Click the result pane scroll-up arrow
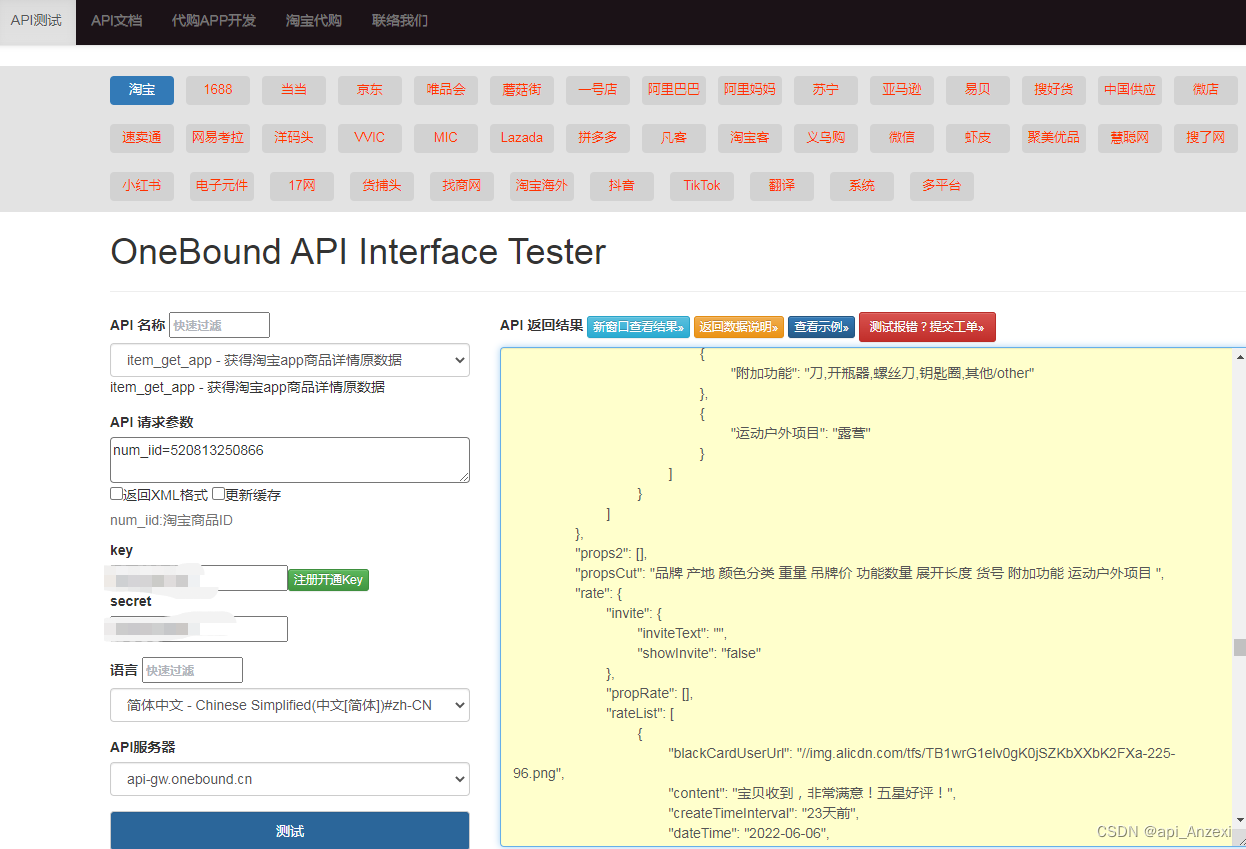 [1240, 356]
